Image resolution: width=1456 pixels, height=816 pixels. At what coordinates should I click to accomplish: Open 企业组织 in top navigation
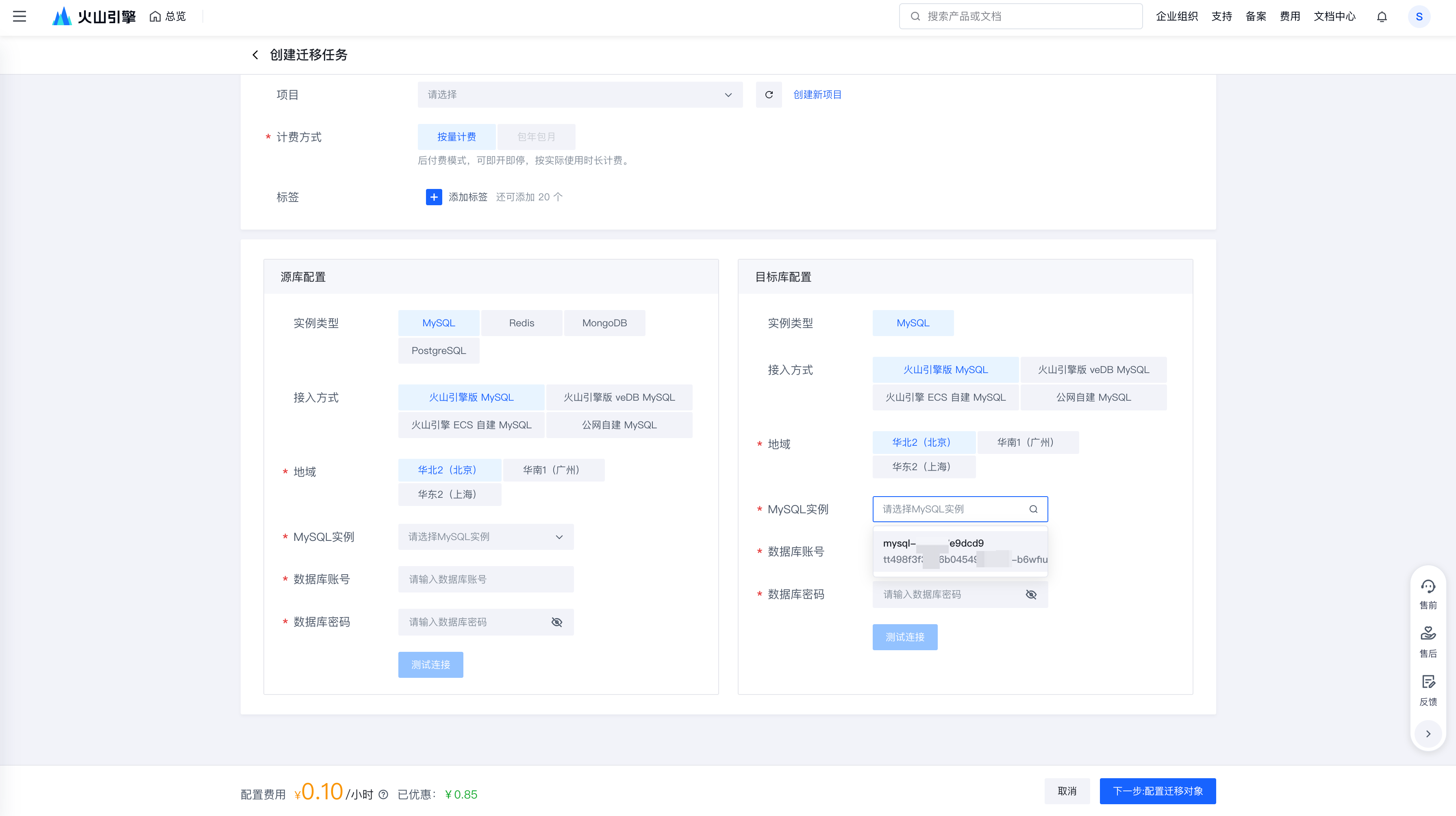click(1177, 16)
